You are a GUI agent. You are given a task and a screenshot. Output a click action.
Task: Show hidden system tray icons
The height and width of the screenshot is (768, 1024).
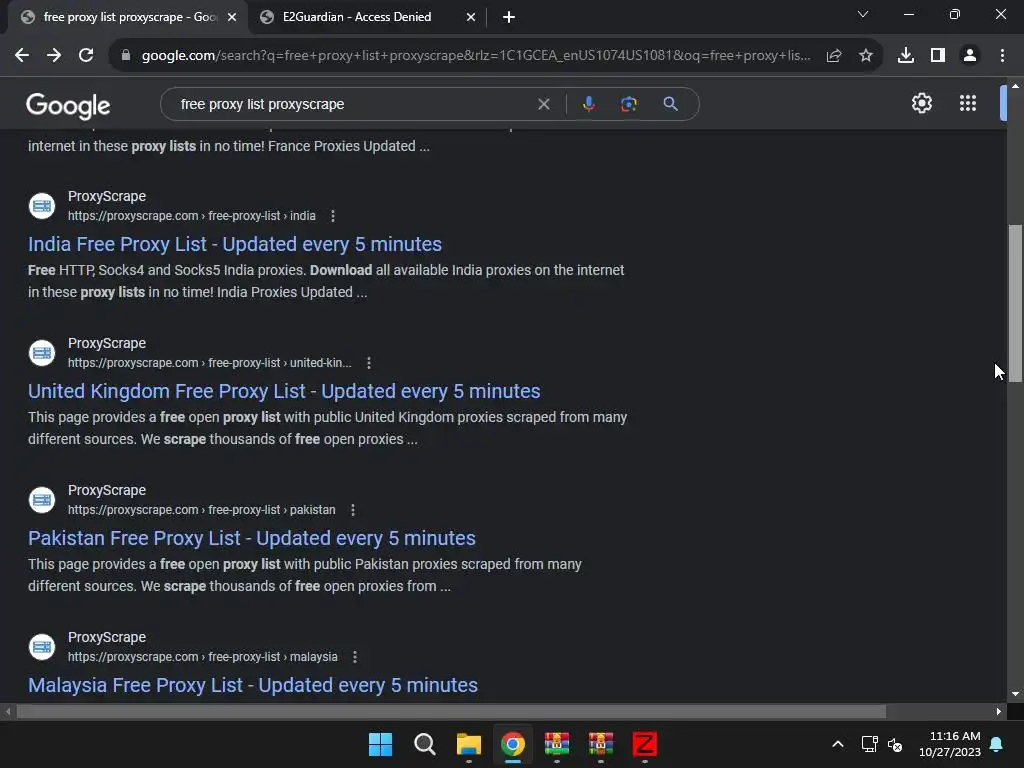pyautogui.click(x=838, y=744)
